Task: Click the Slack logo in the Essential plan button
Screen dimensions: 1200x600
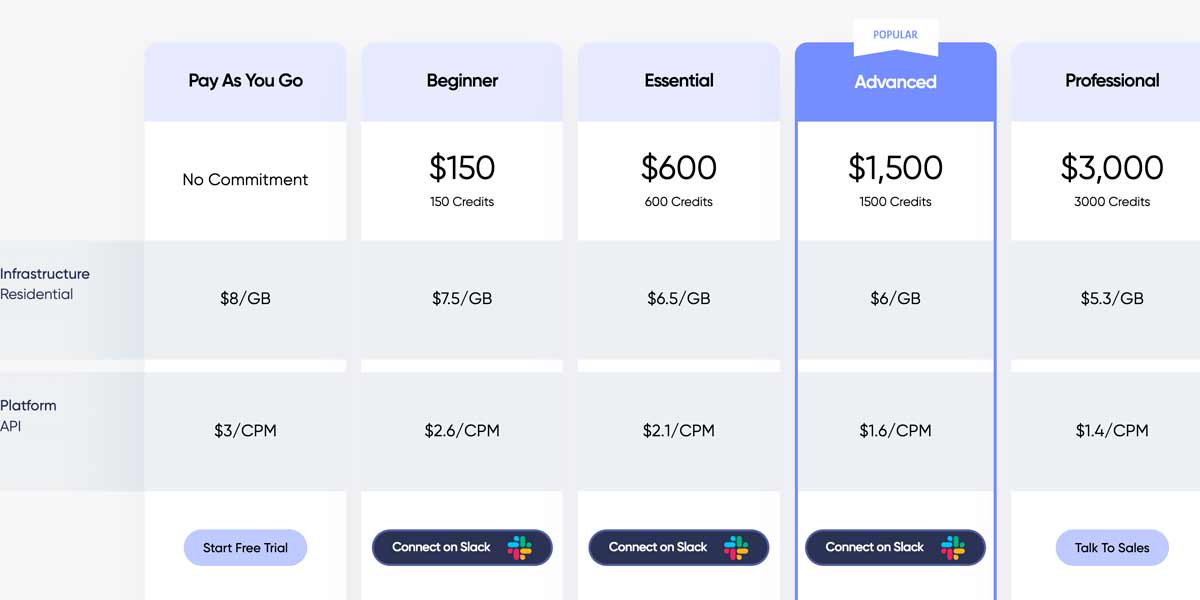Action: click(736, 547)
